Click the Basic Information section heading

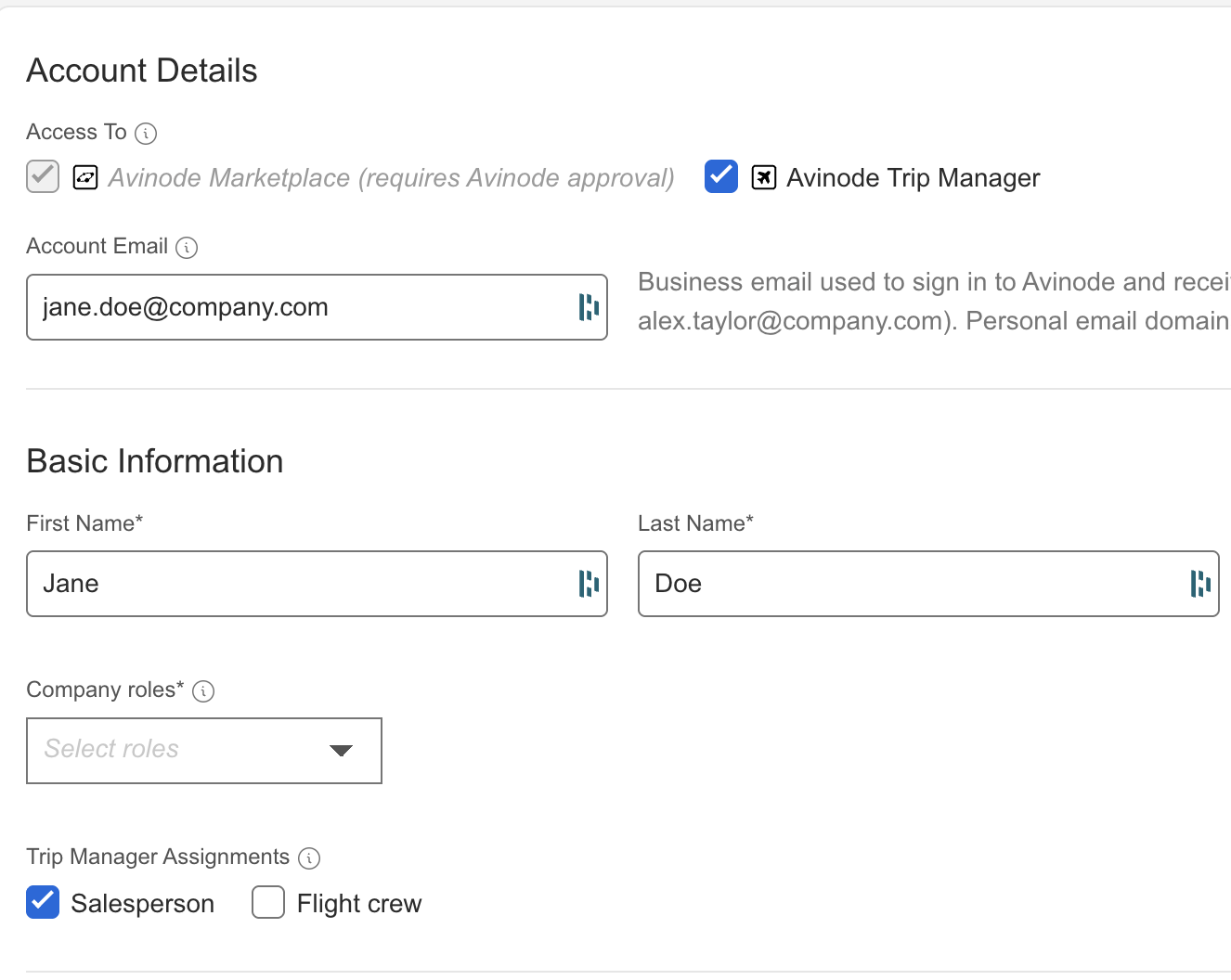(x=155, y=461)
